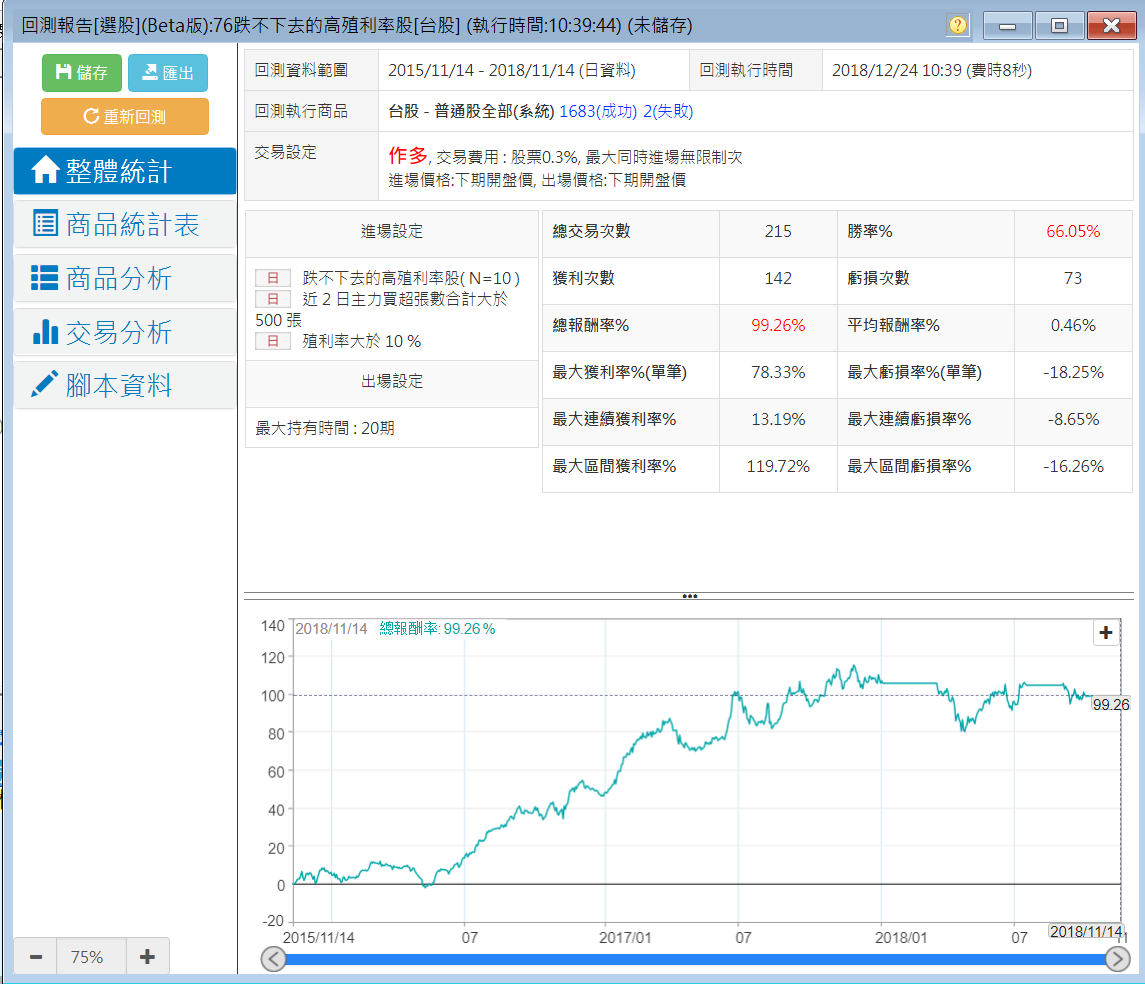Save the report with 儲存 button

pos(81,73)
